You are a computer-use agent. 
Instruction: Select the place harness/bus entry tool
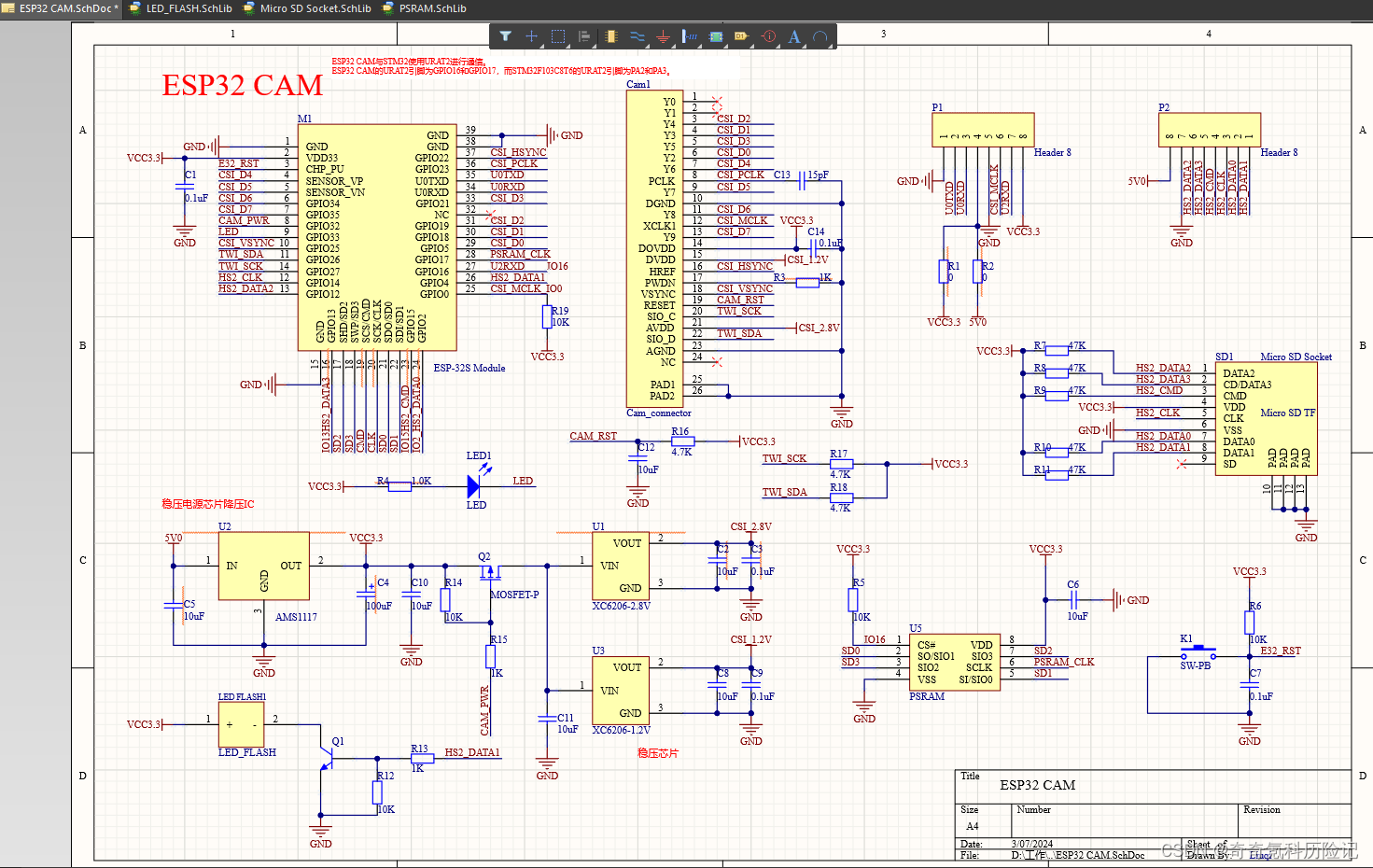690,36
